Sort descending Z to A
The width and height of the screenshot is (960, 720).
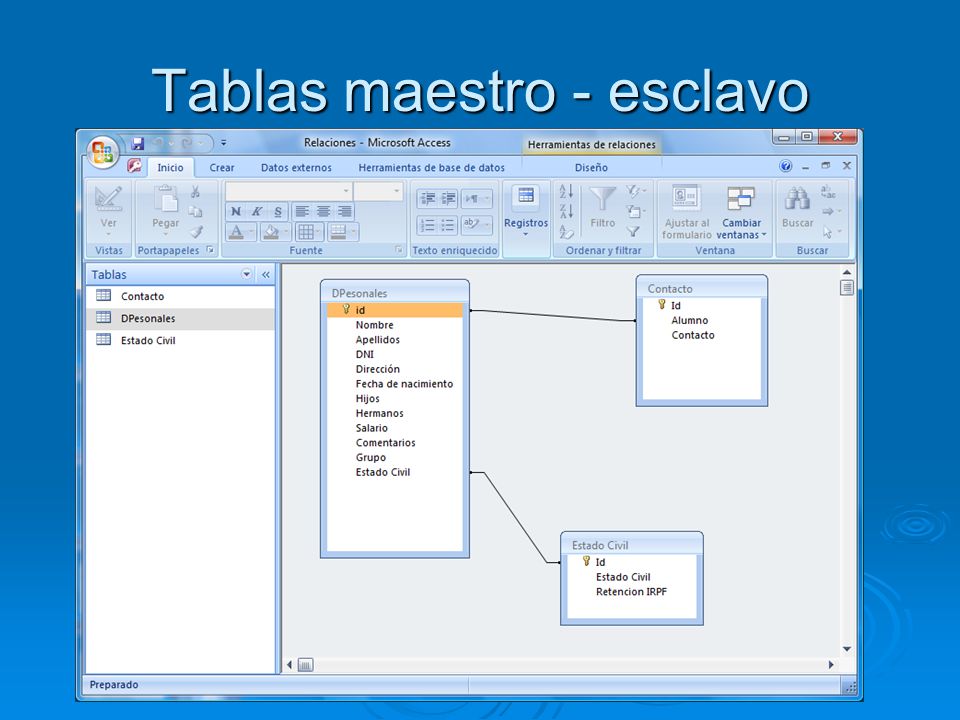[x=566, y=212]
